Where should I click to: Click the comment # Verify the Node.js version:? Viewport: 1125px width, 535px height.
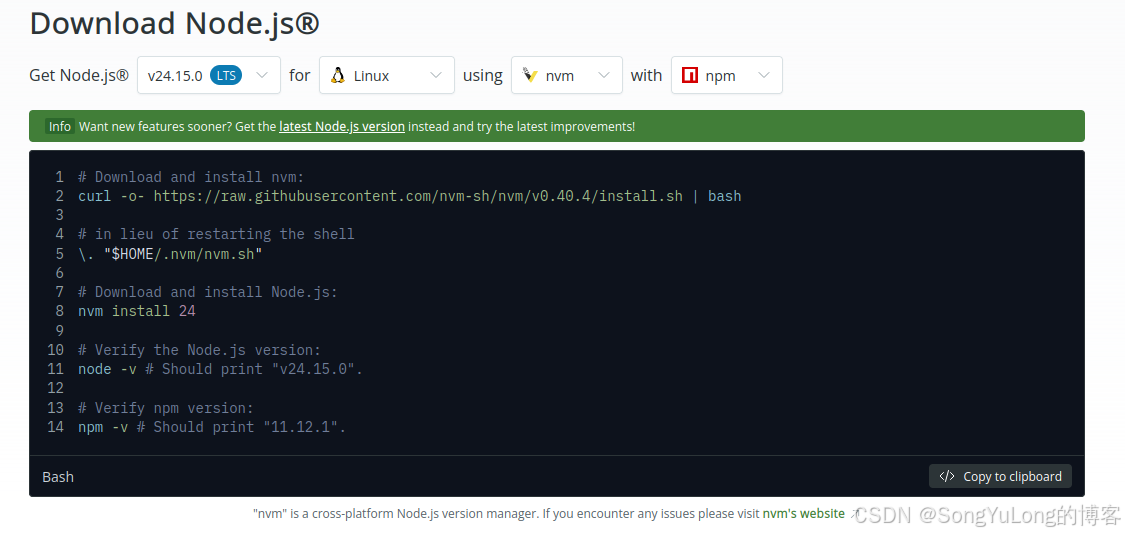coord(199,350)
